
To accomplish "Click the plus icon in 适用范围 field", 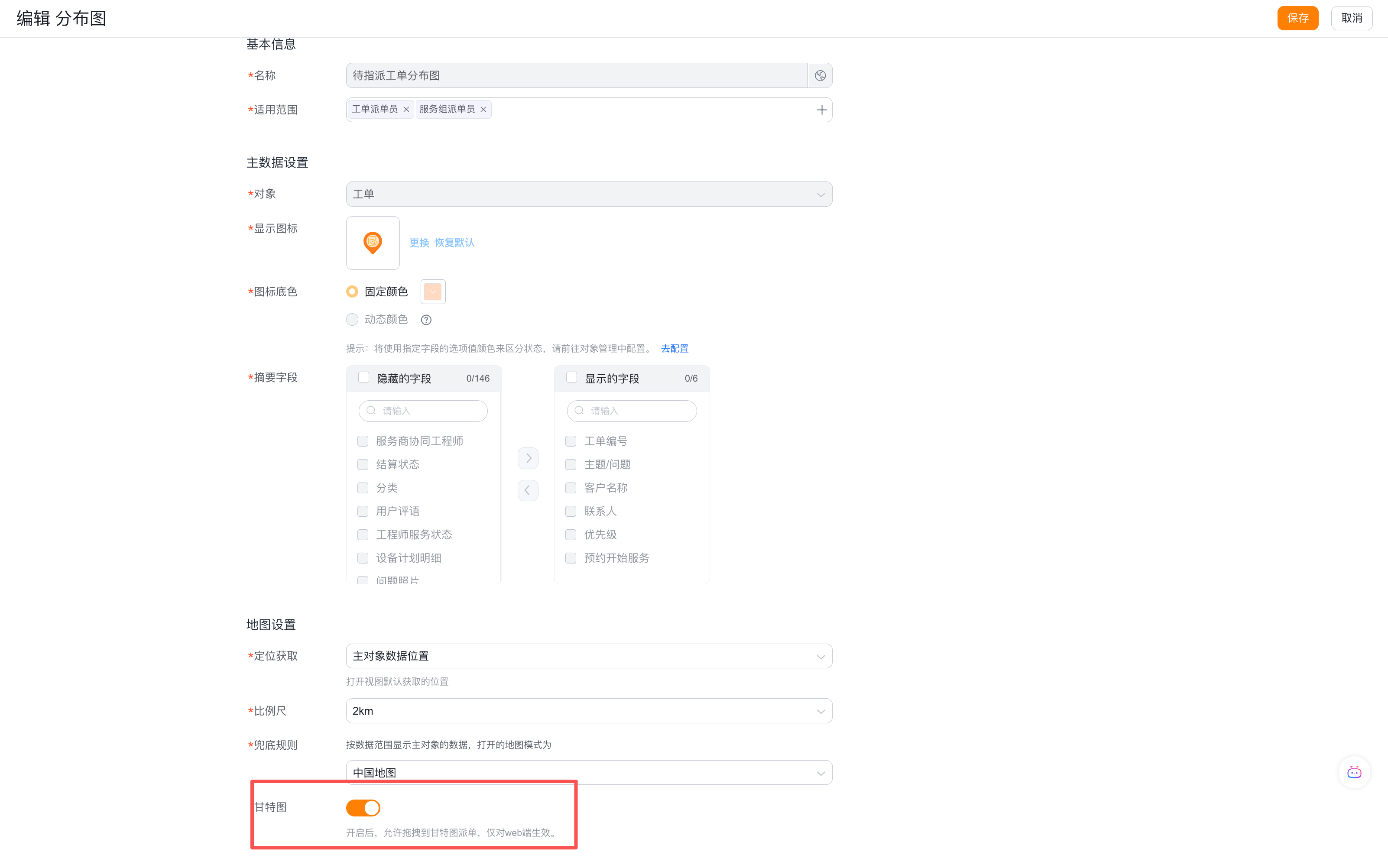I will tap(821, 110).
